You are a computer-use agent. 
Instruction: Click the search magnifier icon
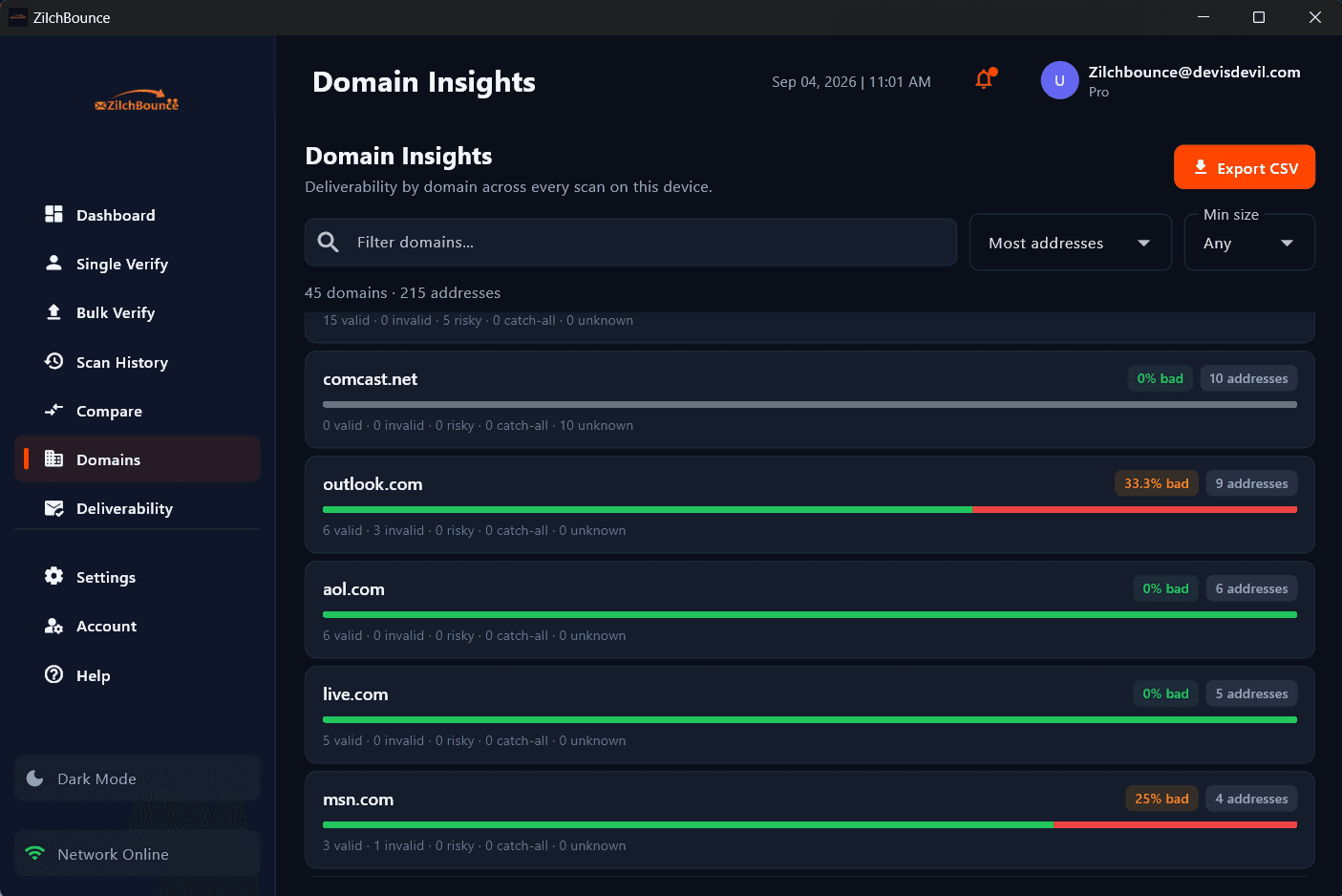(328, 242)
